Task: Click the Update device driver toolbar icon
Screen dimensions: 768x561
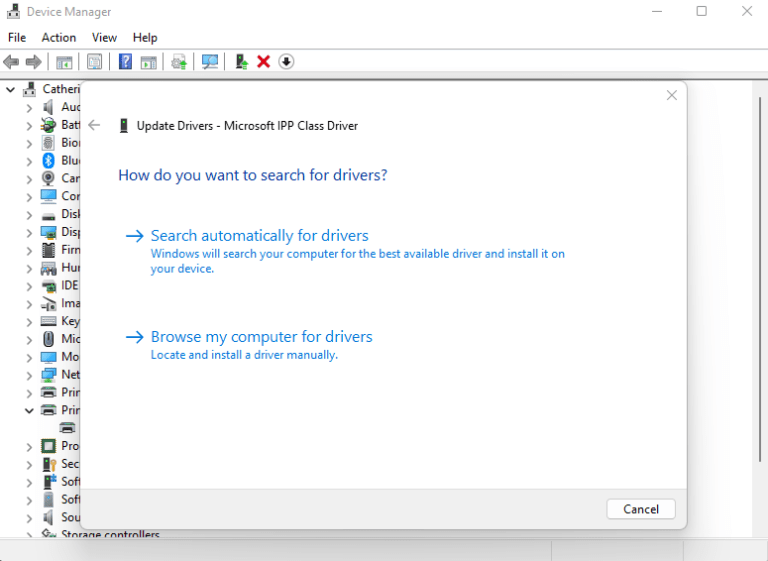Action: (241, 62)
